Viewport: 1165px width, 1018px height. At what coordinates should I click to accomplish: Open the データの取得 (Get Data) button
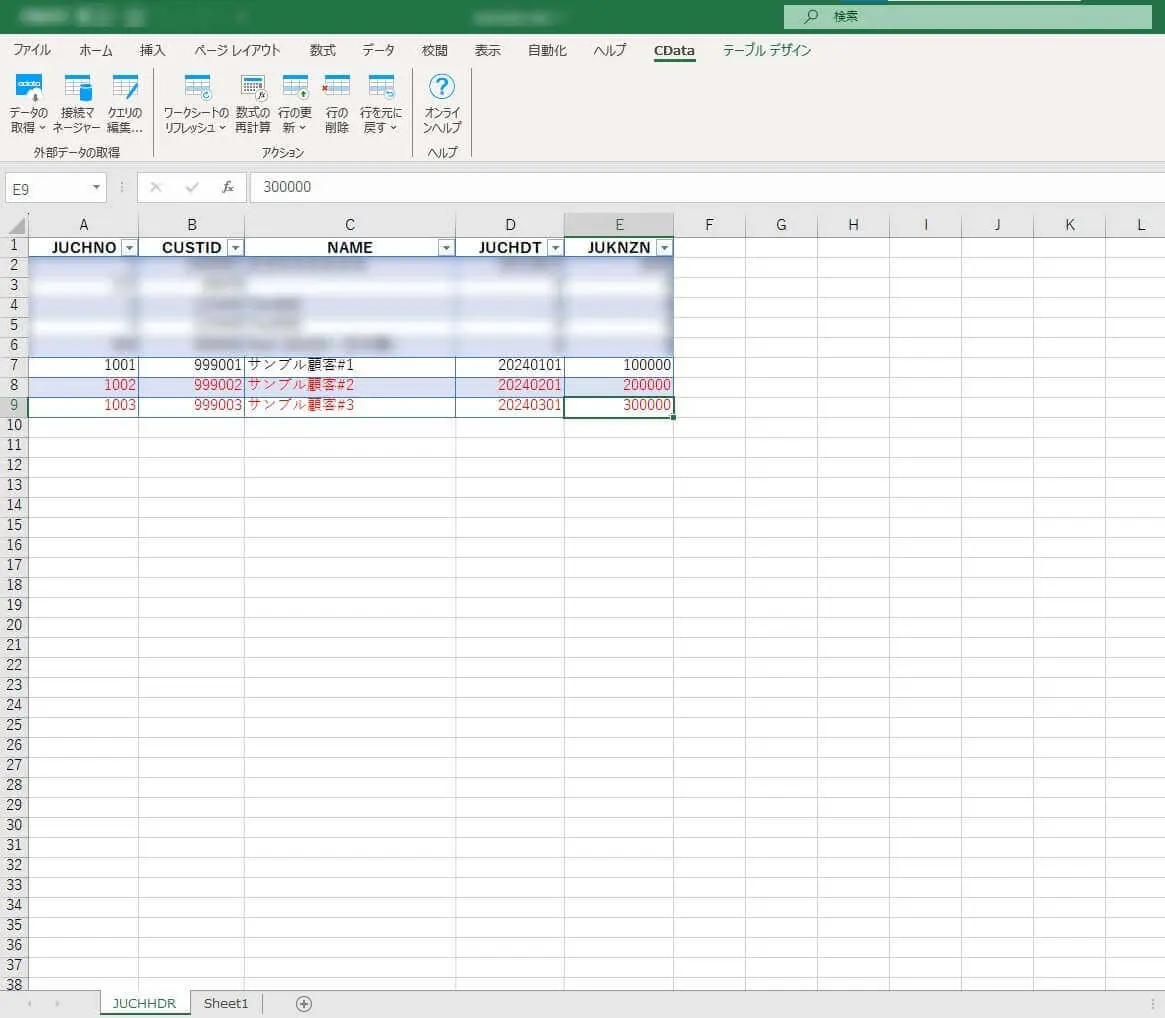click(29, 103)
